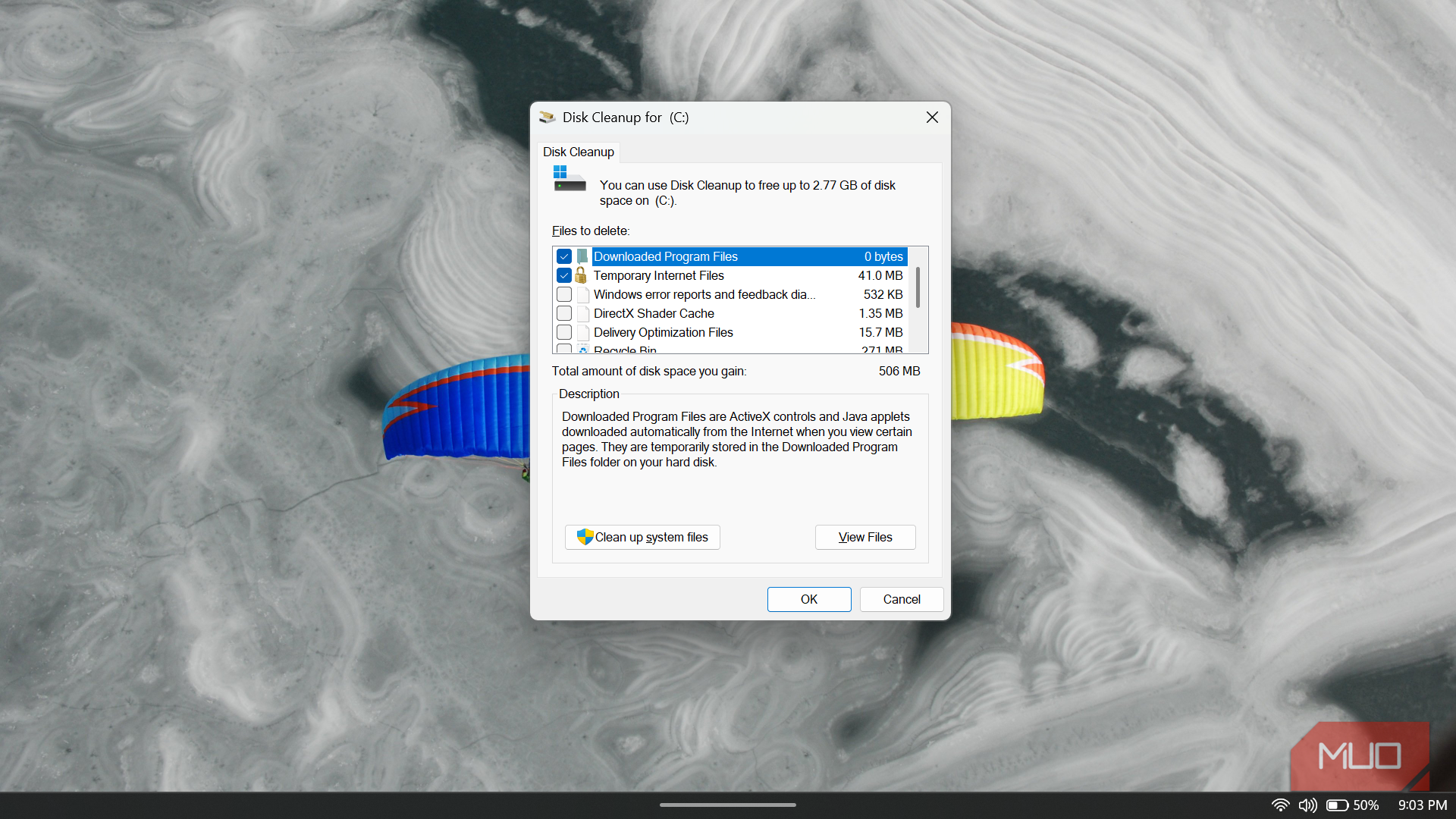
Task: Select the Downloaded Program Files row text
Action: (x=666, y=256)
